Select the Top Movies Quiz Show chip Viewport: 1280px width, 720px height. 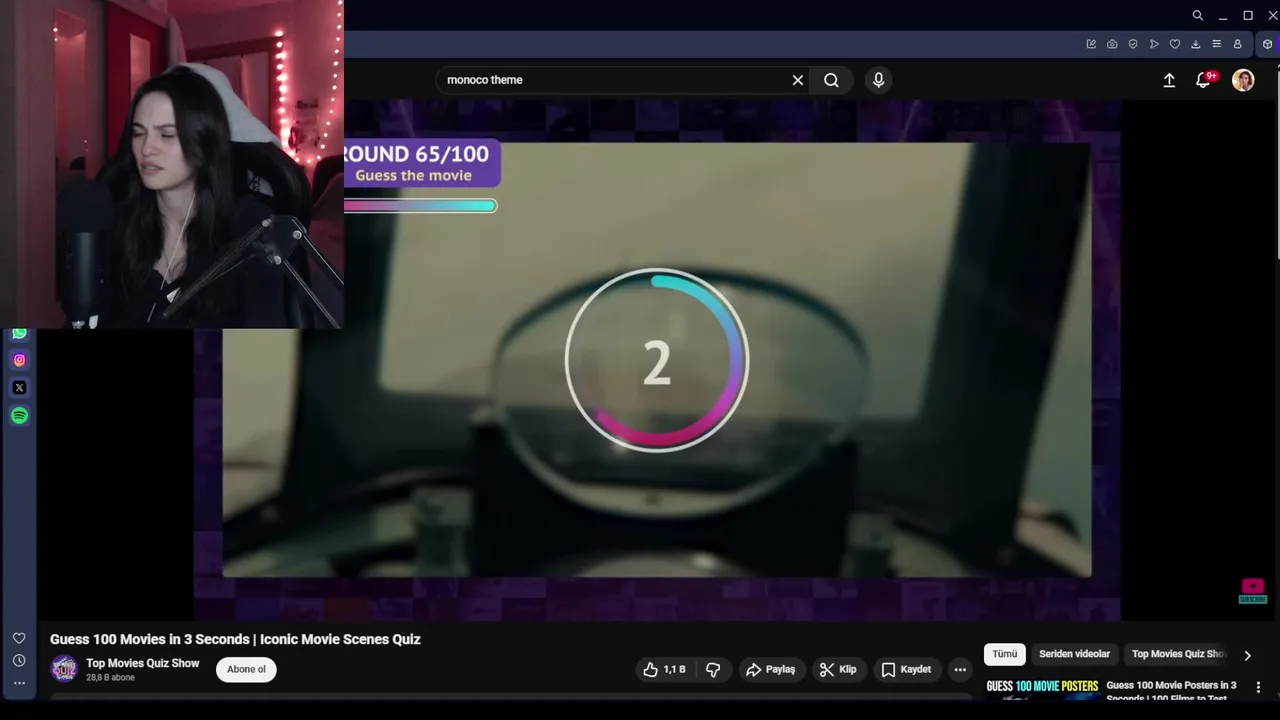1178,654
